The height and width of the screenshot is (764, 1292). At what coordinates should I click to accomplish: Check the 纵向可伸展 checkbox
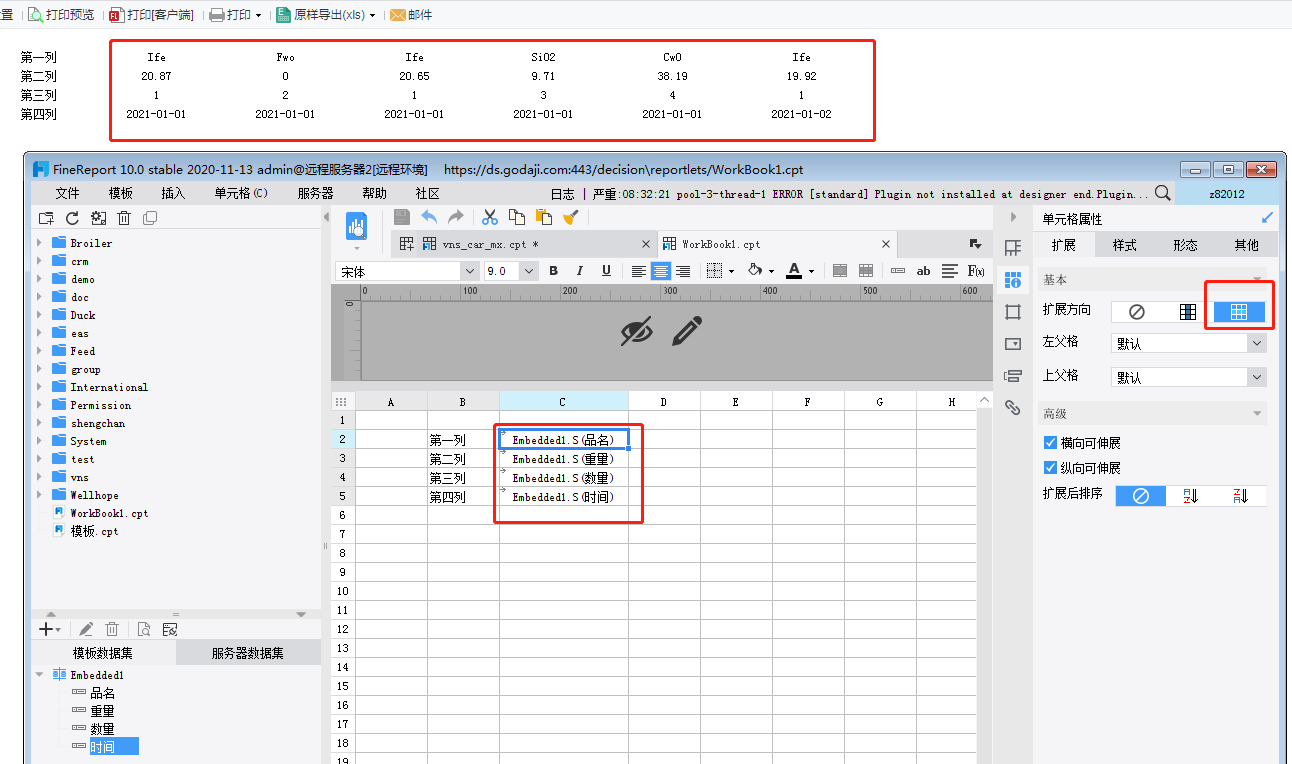(x=1050, y=468)
